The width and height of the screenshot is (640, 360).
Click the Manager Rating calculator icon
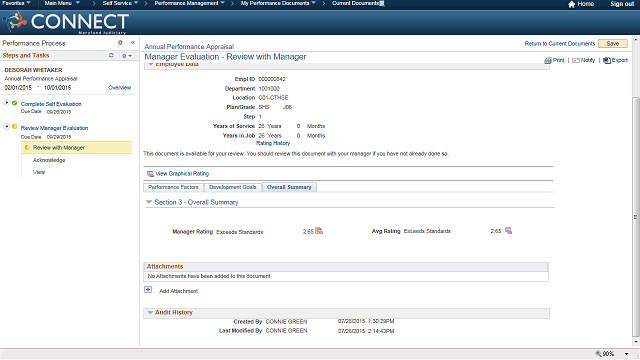coord(319,231)
